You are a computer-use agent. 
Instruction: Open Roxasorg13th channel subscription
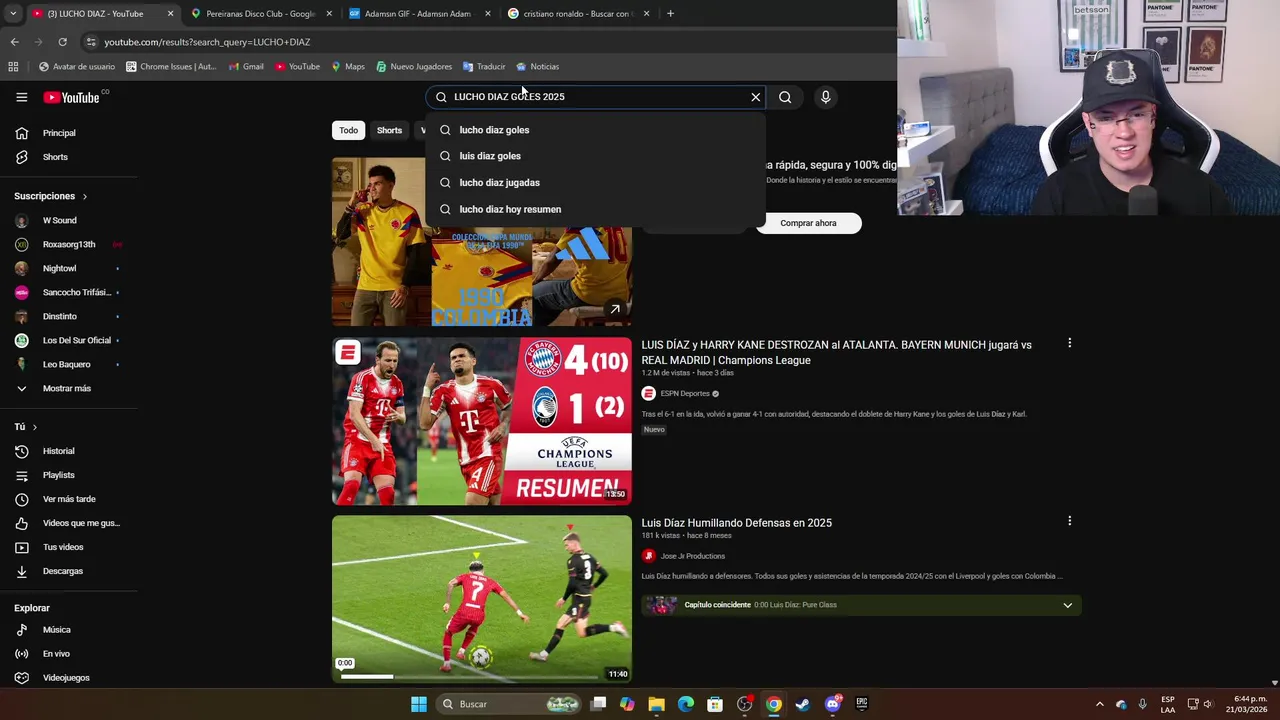[68, 244]
